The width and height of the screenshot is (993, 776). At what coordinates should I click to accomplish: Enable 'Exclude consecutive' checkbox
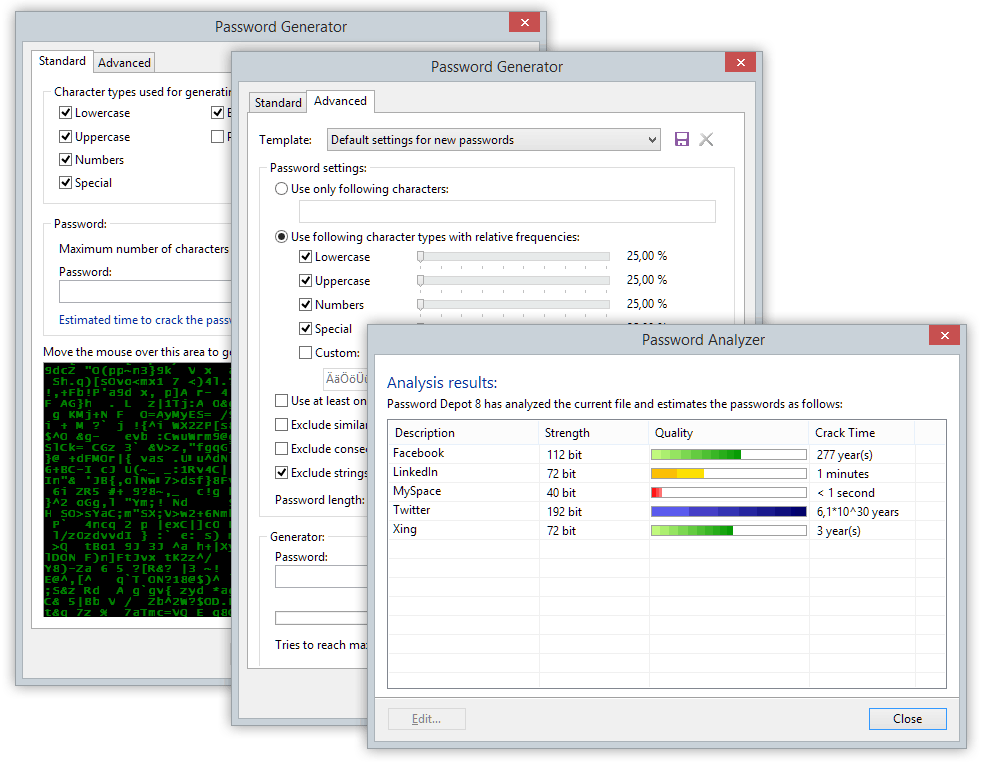pyautogui.click(x=281, y=449)
